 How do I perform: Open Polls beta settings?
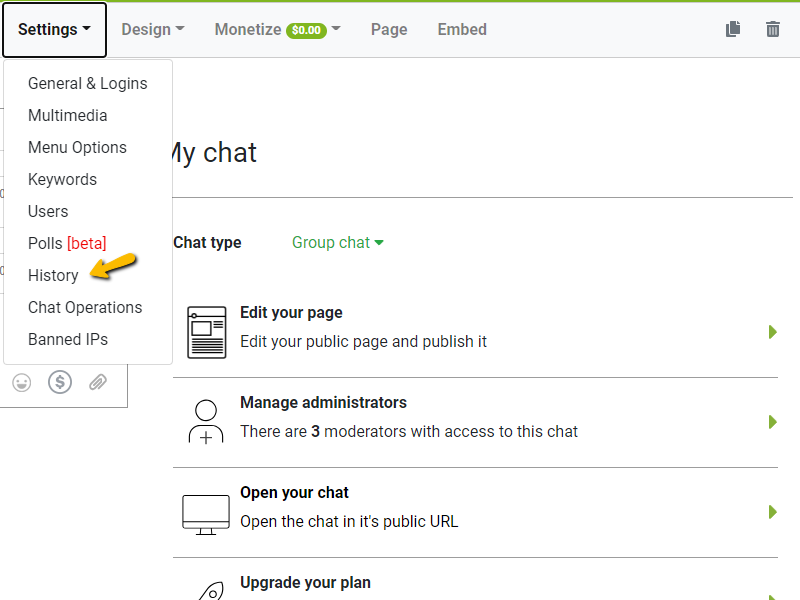click(67, 243)
